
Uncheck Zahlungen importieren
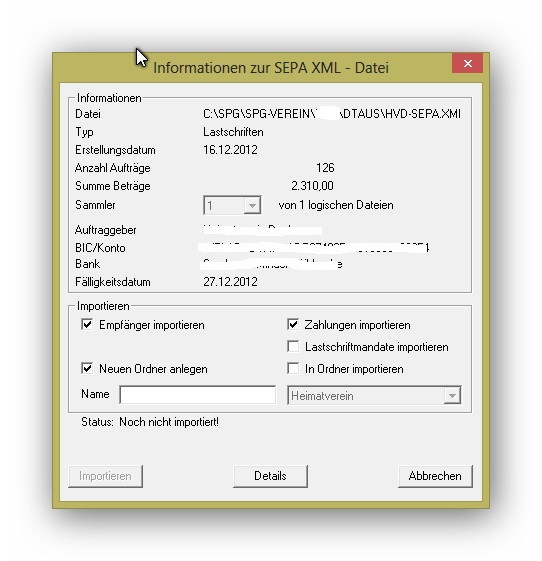(x=293, y=325)
